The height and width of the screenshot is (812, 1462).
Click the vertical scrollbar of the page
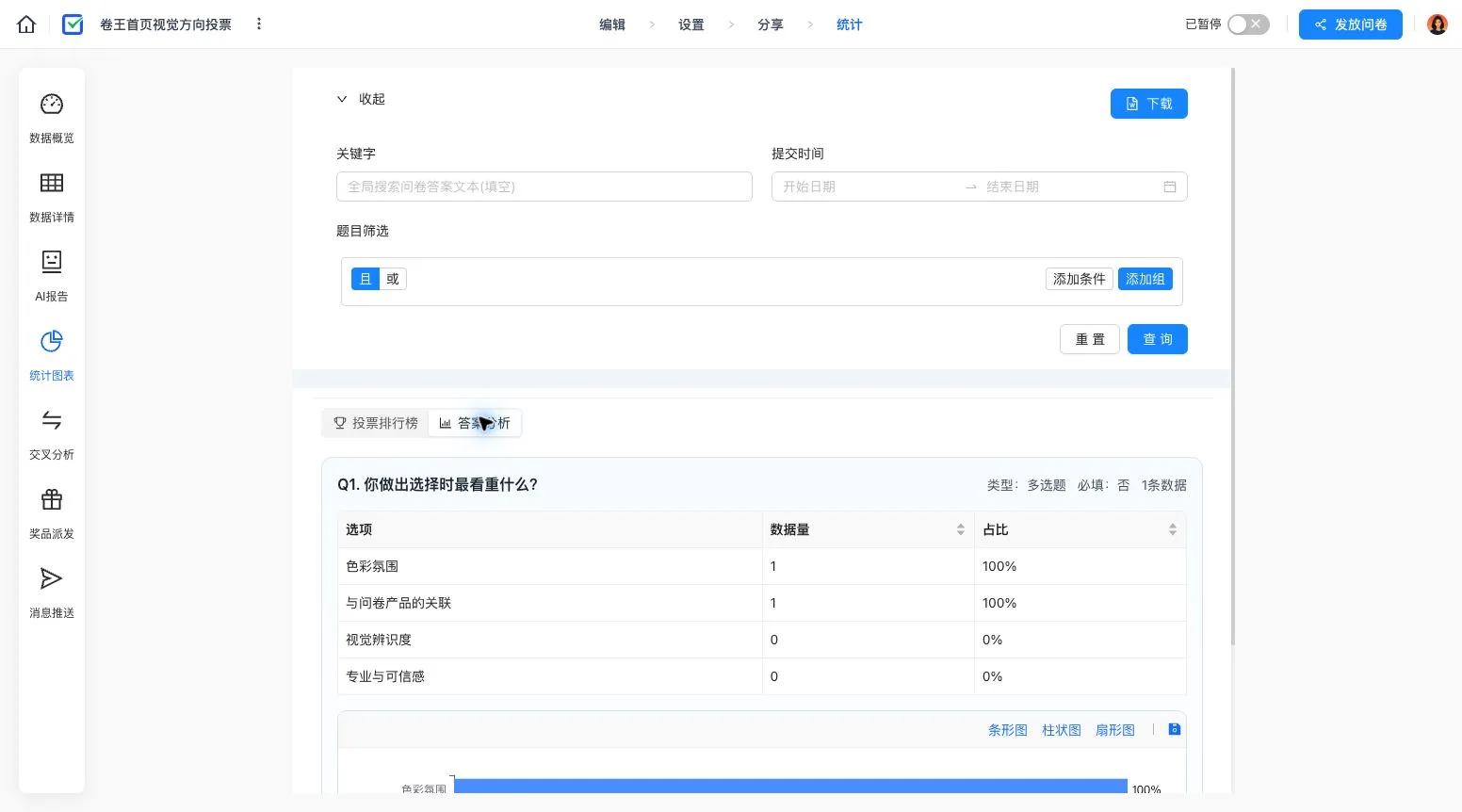(x=1233, y=356)
